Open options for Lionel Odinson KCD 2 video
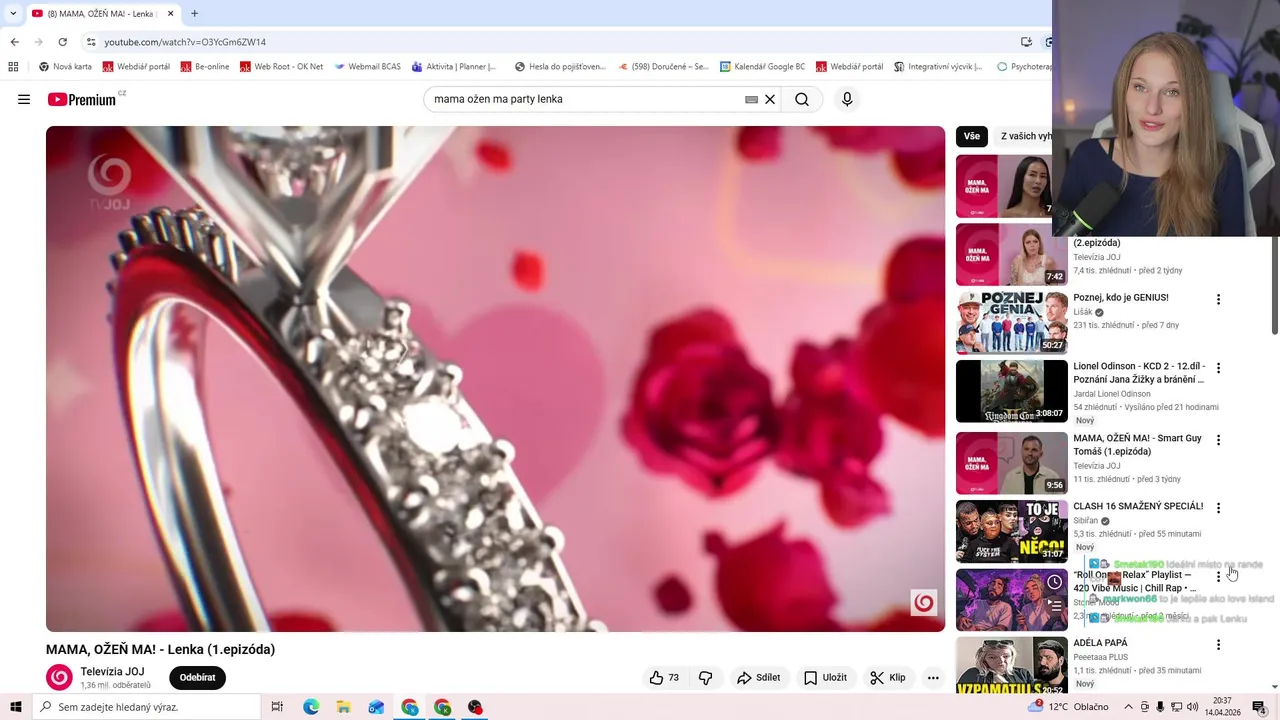Image resolution: width=1280 pixels, height=720 pixels. [x=1218, y=368]
